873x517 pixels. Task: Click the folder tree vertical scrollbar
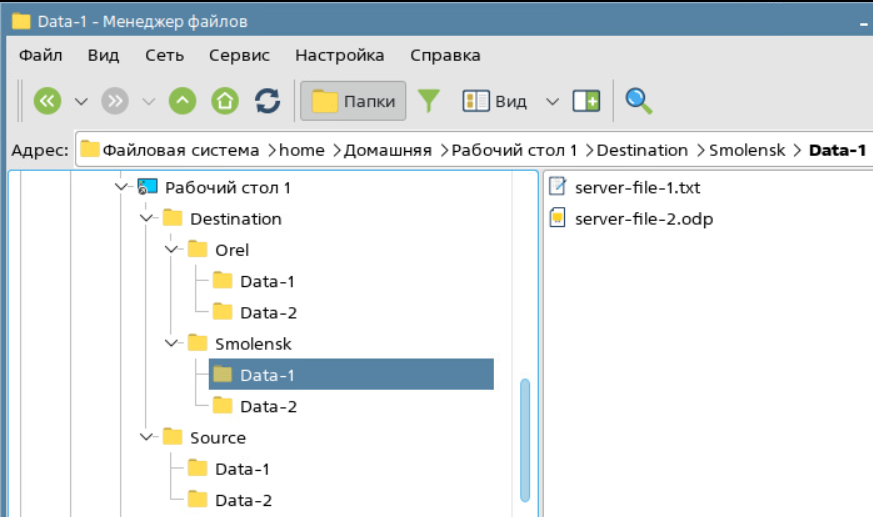coord(524,440)
